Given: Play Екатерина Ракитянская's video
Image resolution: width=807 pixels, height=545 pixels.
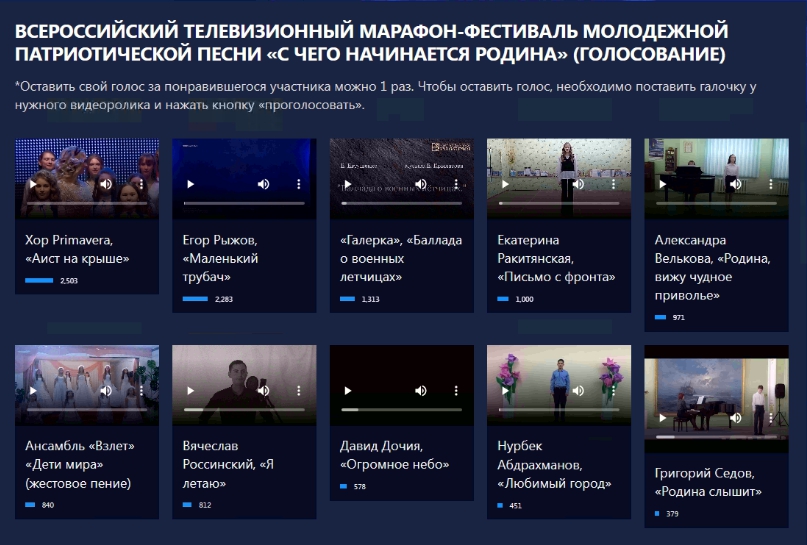Looking at the screenshot, I should point(506,184).
